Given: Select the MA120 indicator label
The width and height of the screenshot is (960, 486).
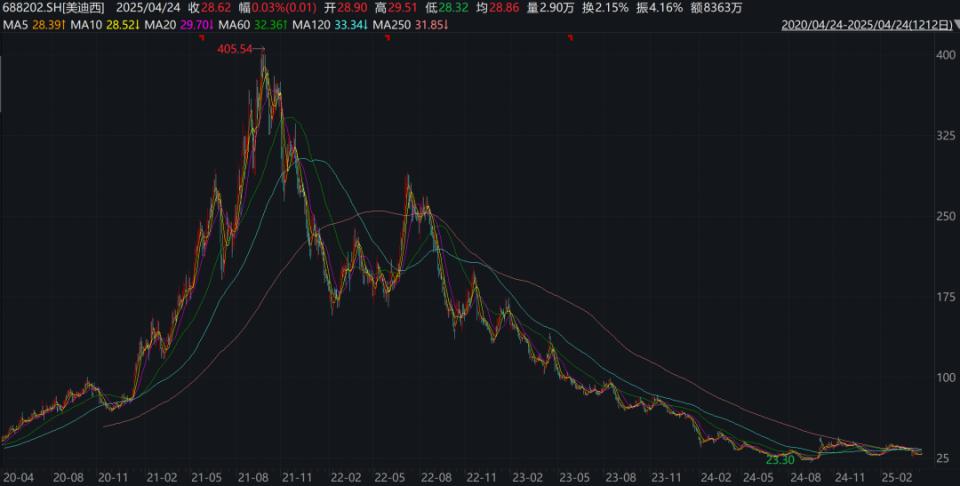Looking at the screenshot, I should pyautogui.click(x=310, y=25).
